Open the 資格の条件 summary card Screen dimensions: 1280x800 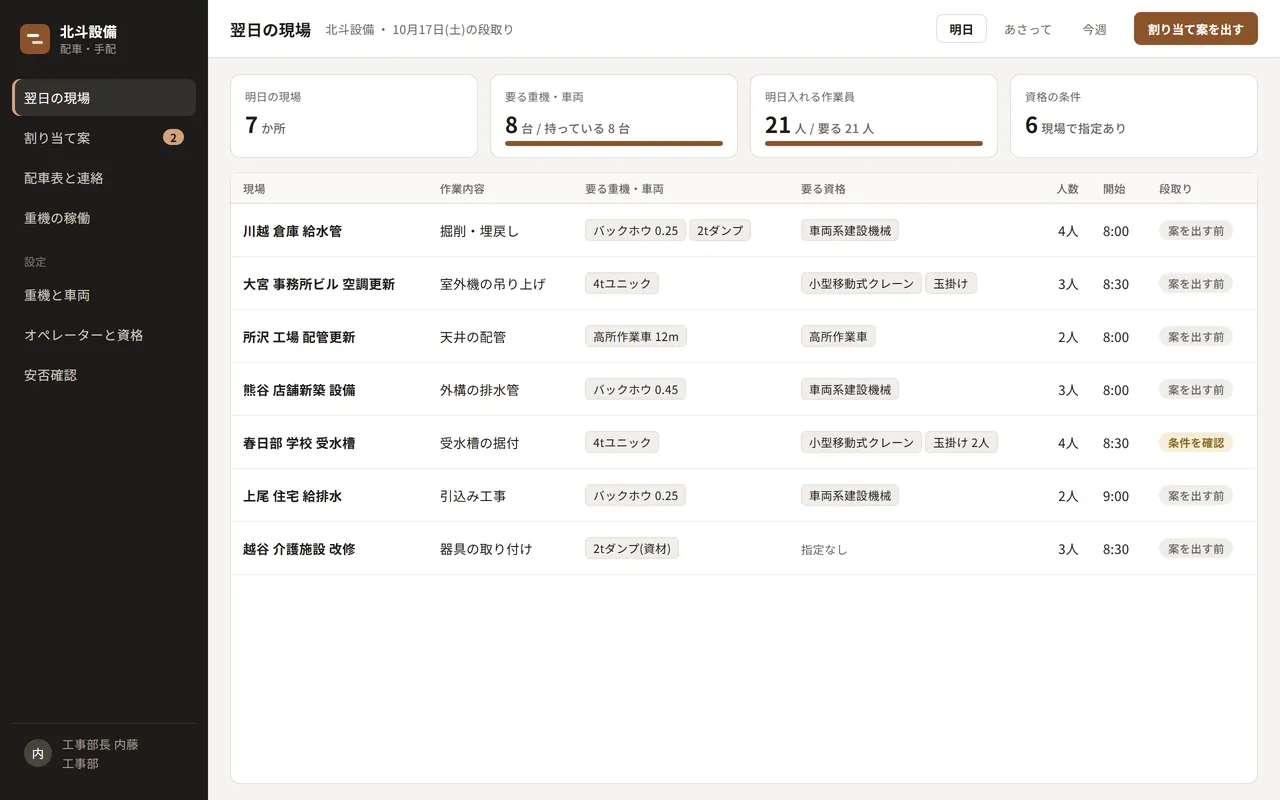(x=1134, y=116)
